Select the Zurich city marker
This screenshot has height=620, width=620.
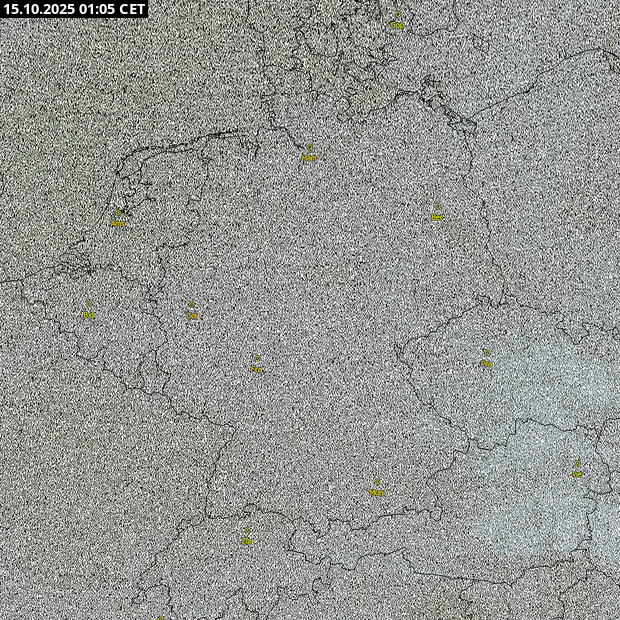(246, 536)
